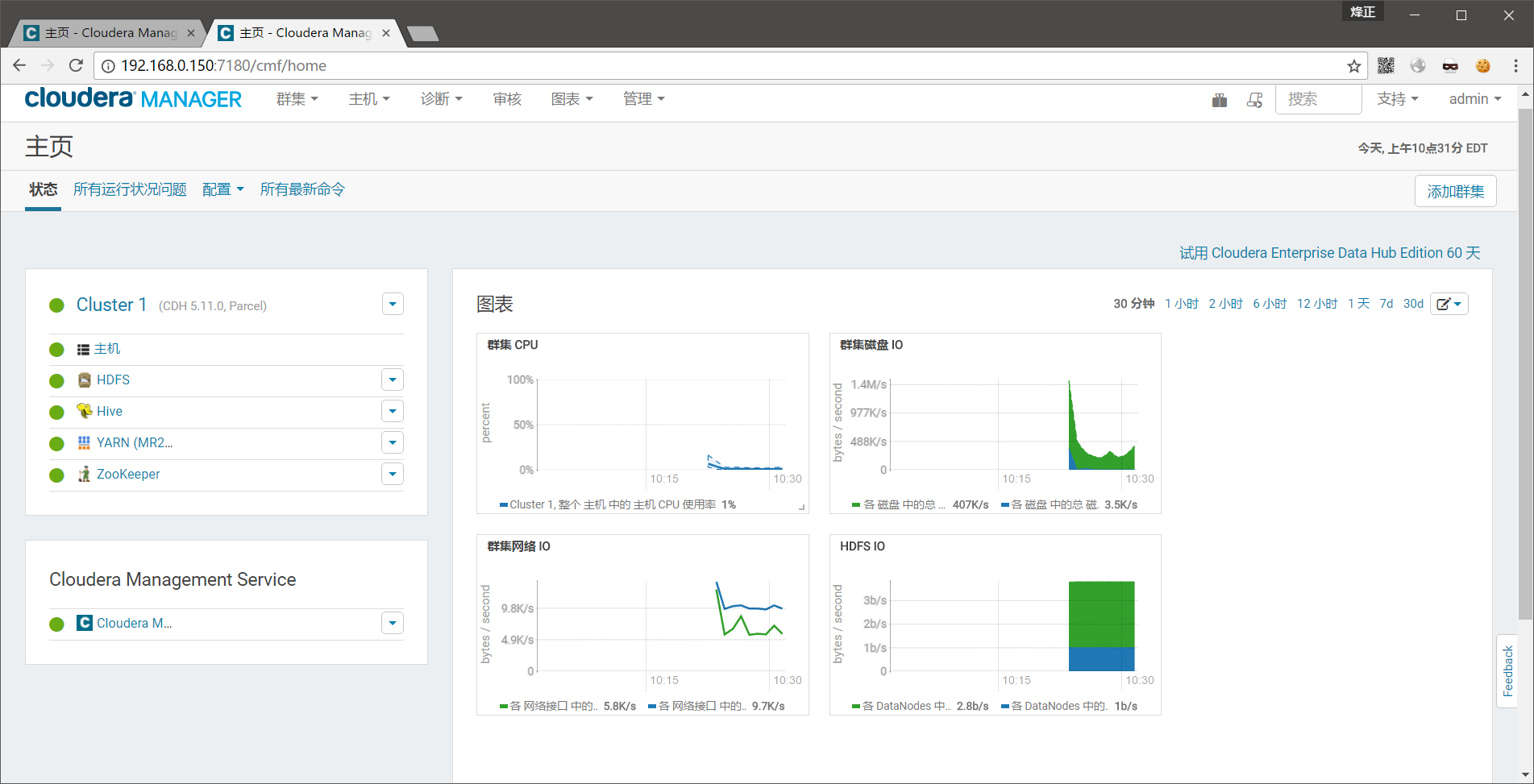Open the 群集 menu
The height and width of the screenshot is (784, 1534).
coord(297,98)
